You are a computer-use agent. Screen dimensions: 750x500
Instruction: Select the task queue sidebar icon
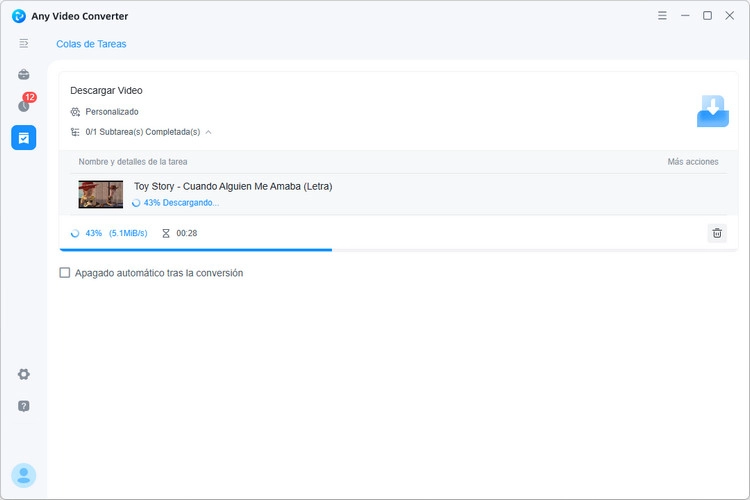point(23,138)
